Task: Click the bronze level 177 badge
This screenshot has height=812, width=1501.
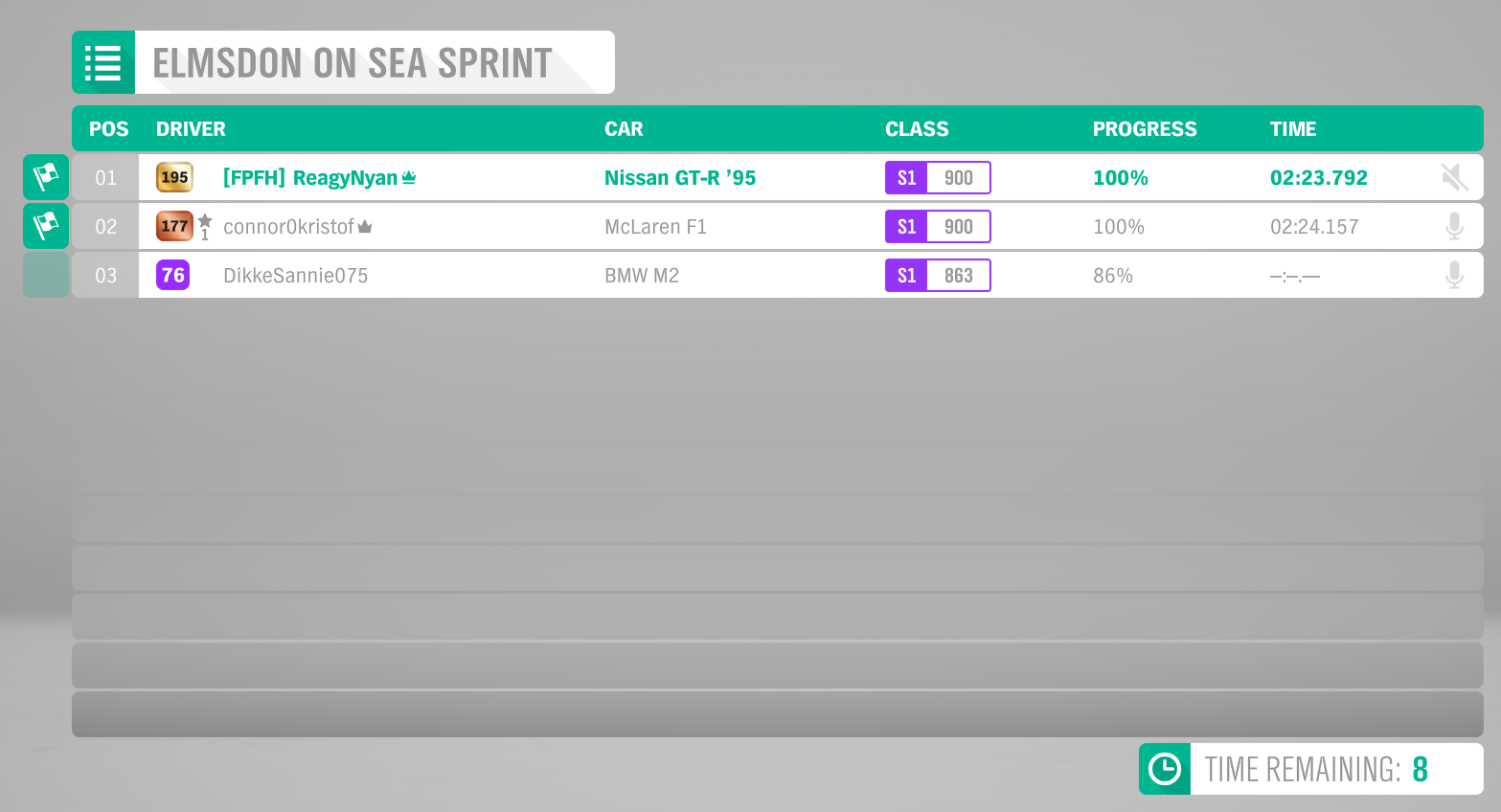Action: point(174,226)
